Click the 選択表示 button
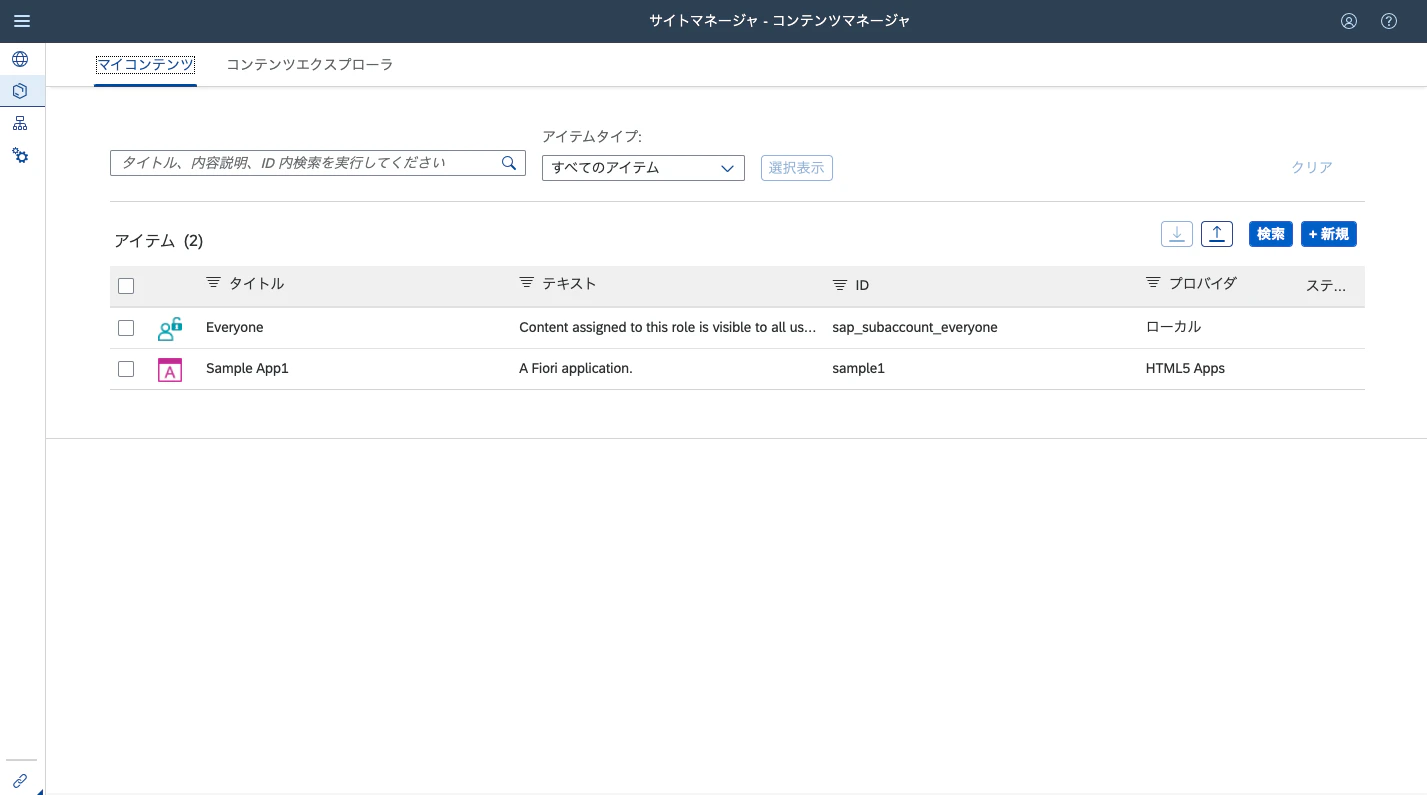1427x795 pixels. pos(797,168)
